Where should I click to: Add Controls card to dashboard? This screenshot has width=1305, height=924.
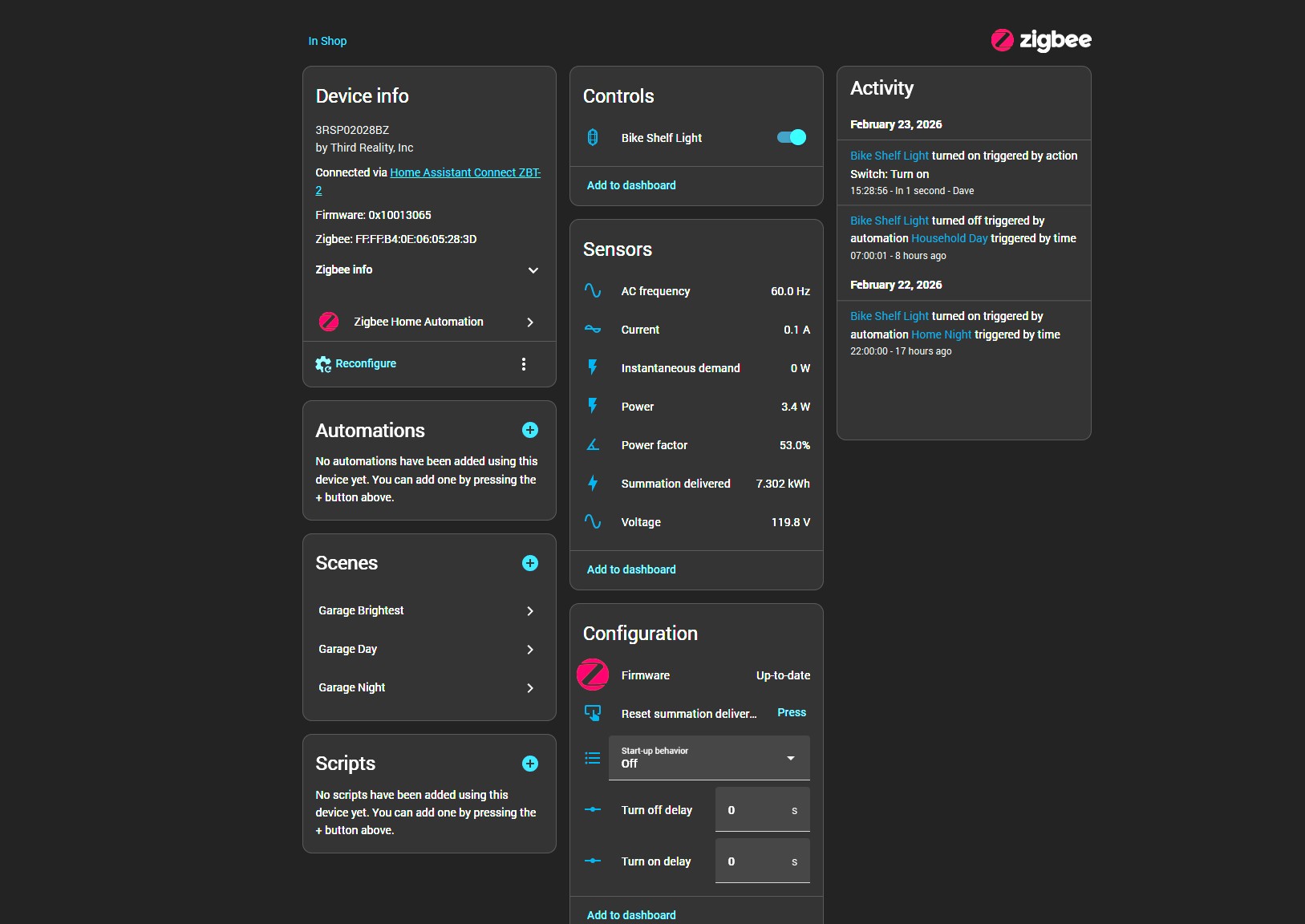pos(631,185)
